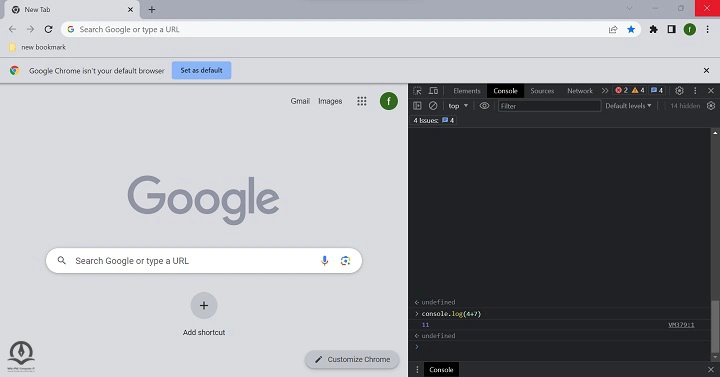Screen dimensions: 720x377
Task: Open the Google apps grid
Action: [362, 101]
